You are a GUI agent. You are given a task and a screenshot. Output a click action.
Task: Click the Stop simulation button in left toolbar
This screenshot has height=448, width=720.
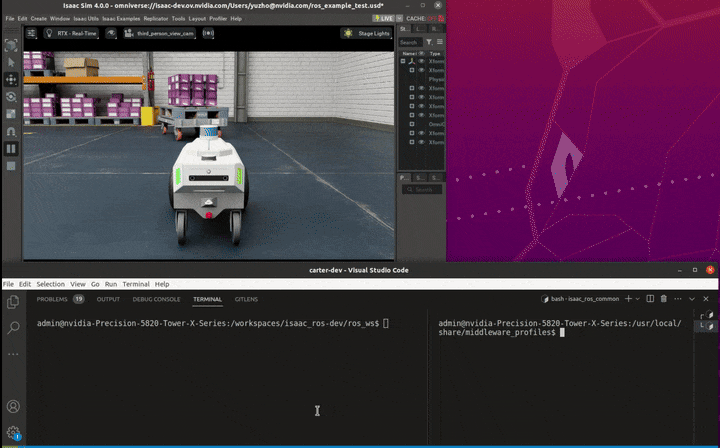coord(11,165)
